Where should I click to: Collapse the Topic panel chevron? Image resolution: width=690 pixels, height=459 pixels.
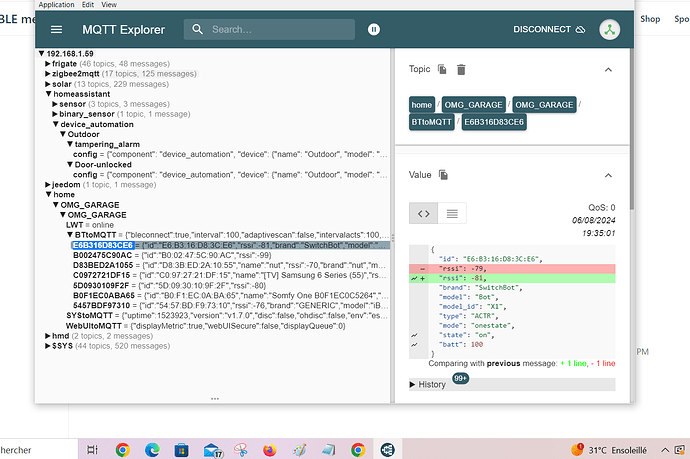[x=608, y=70]
